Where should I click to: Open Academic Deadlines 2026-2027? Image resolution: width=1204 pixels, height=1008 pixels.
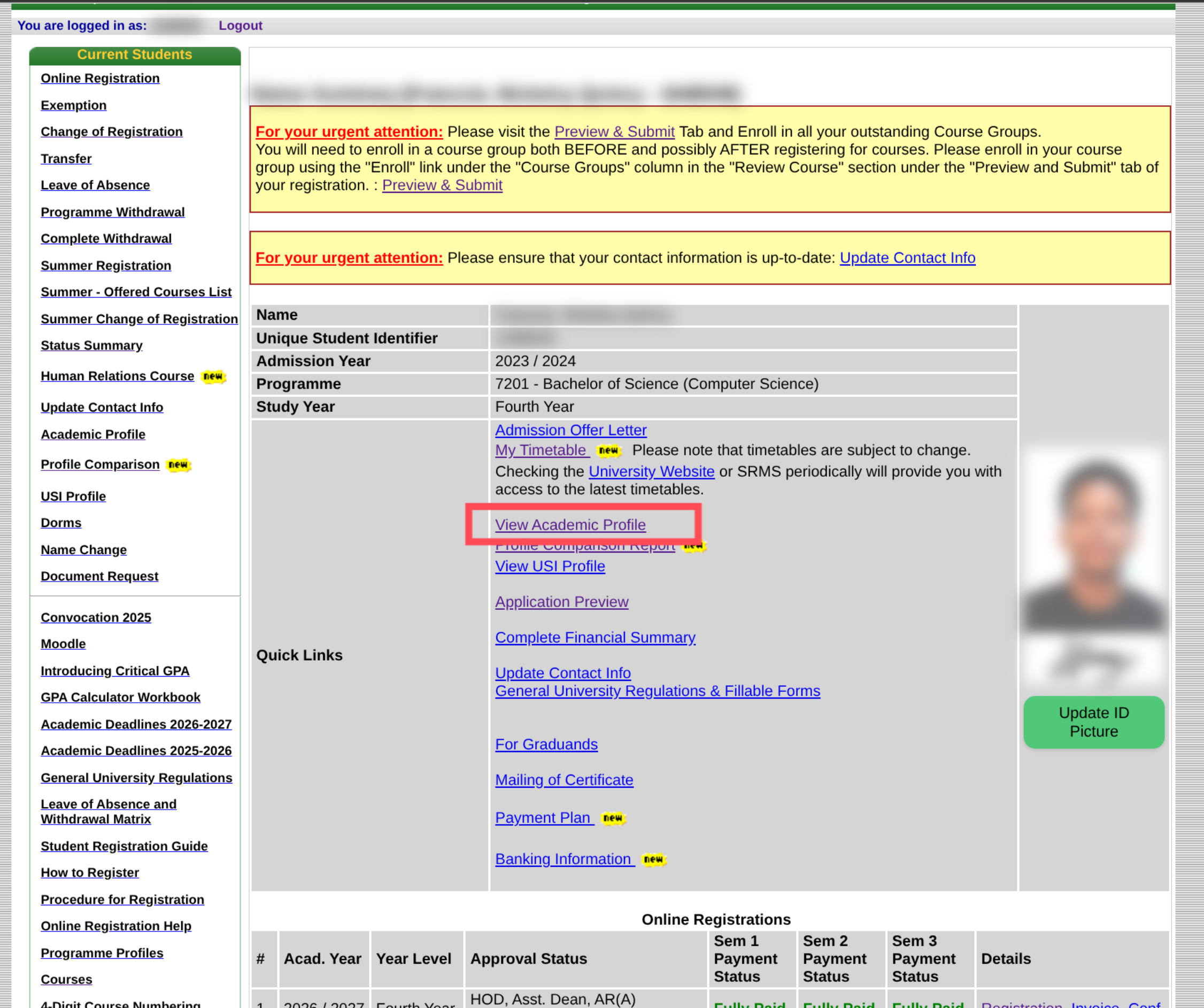(x=136, y=723)
